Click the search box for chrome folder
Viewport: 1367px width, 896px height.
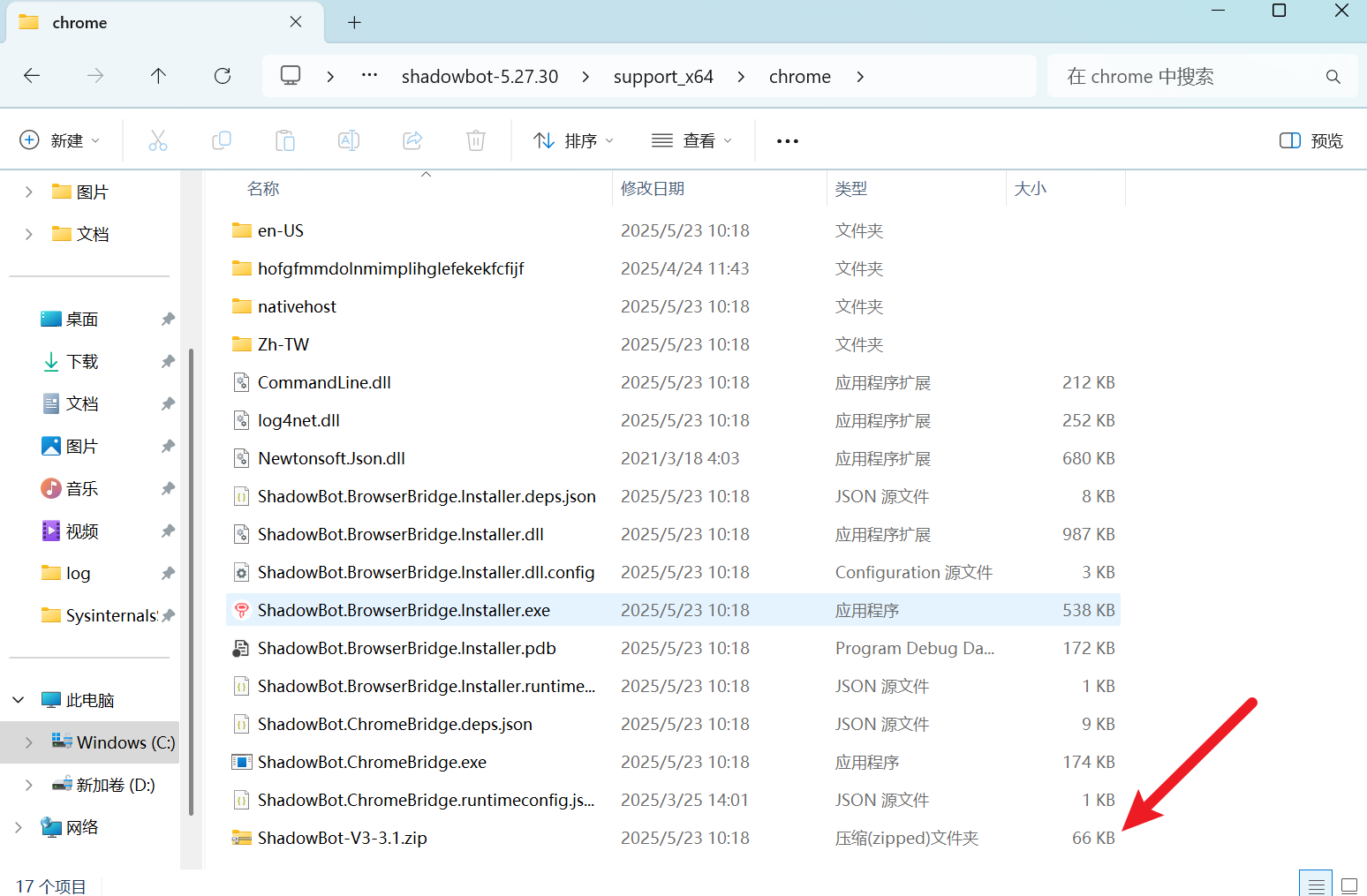coord(1192,77)
